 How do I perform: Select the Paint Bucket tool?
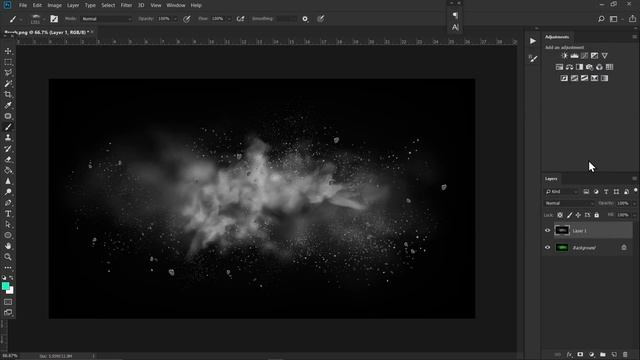8,170
